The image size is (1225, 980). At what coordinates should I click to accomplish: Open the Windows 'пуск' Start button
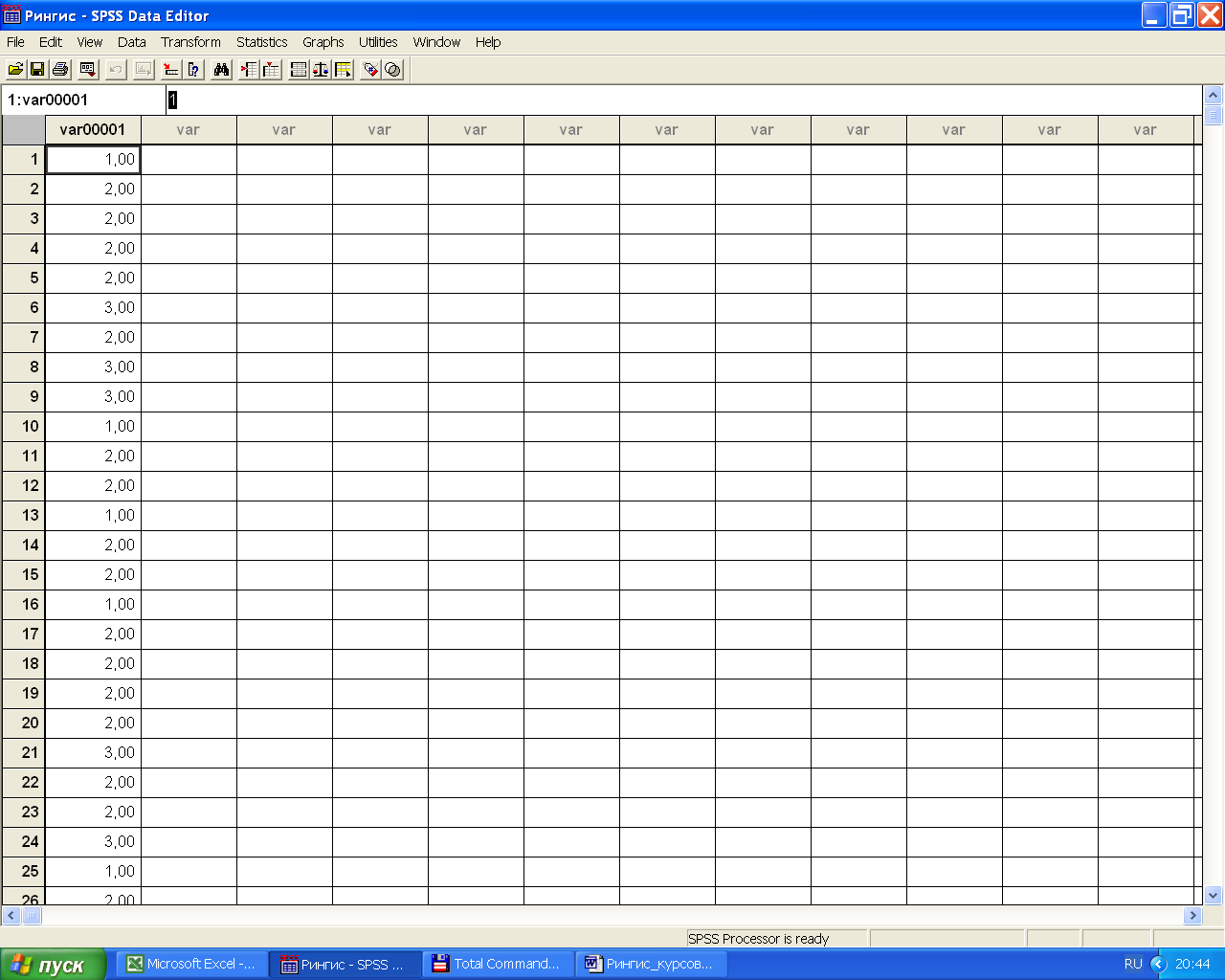tap(53, 965)
